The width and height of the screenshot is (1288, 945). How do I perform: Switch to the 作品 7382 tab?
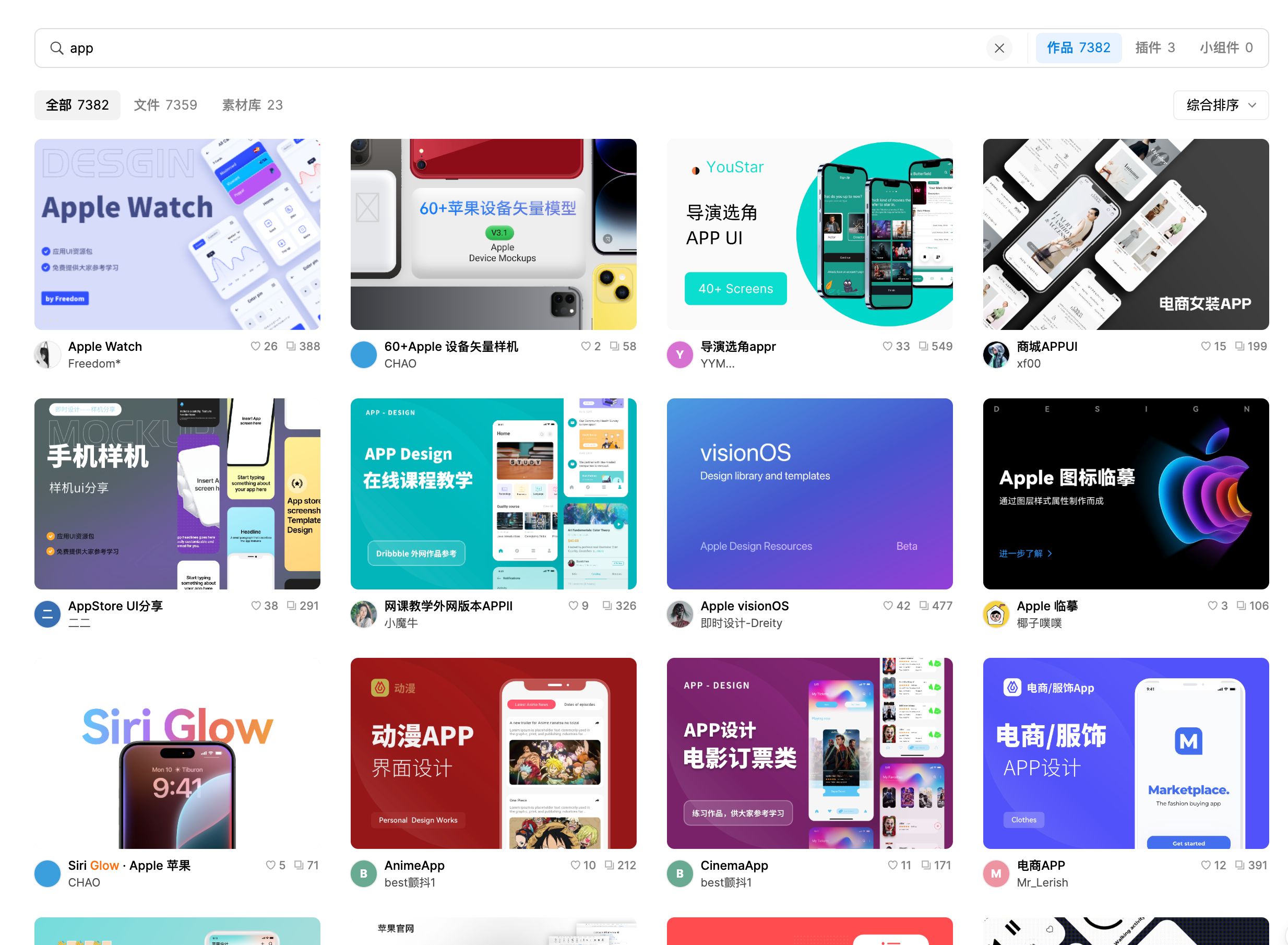pyautogui.click(x=1078, y=48)
